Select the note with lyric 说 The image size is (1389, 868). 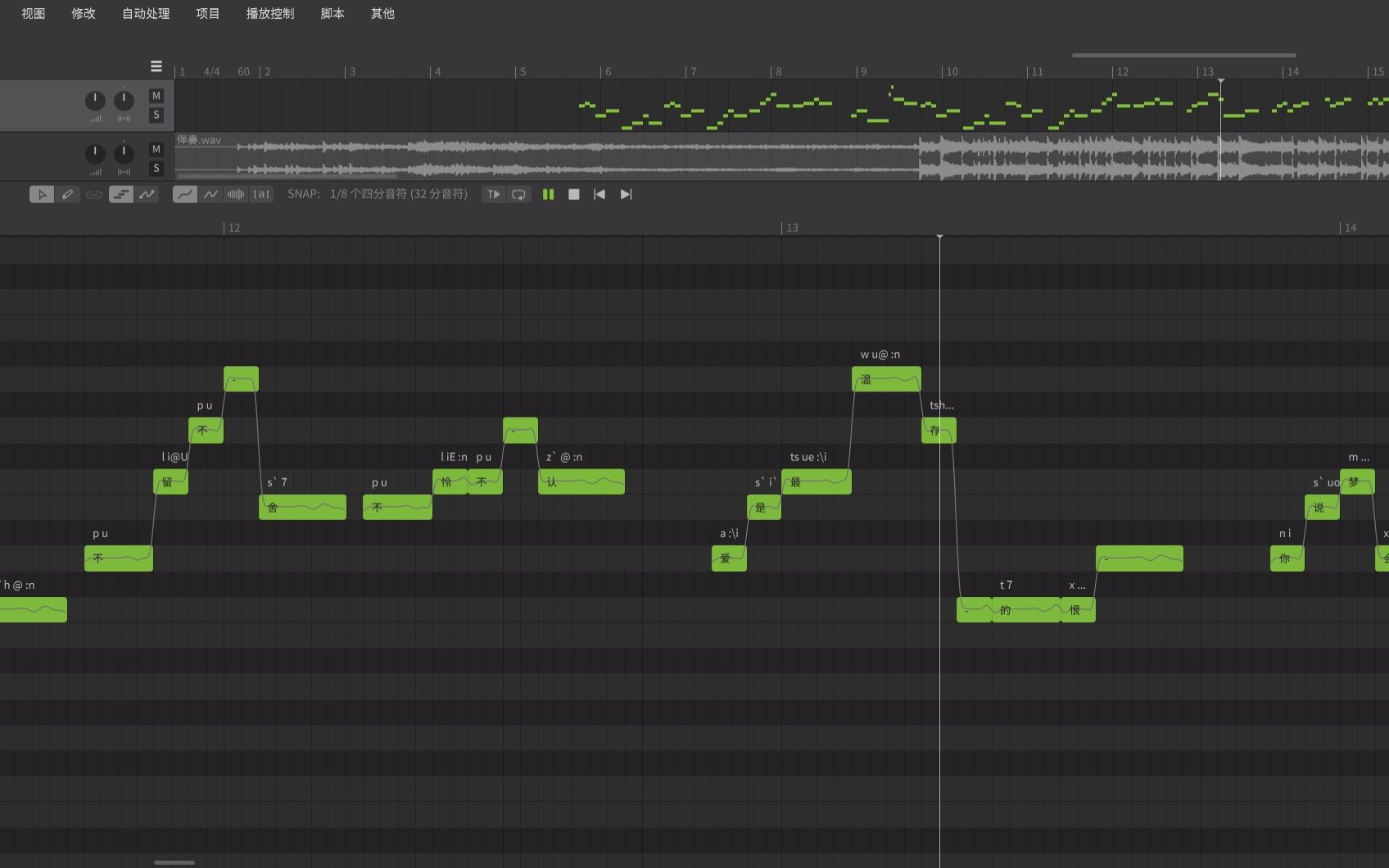click(x=1322, y=507)
